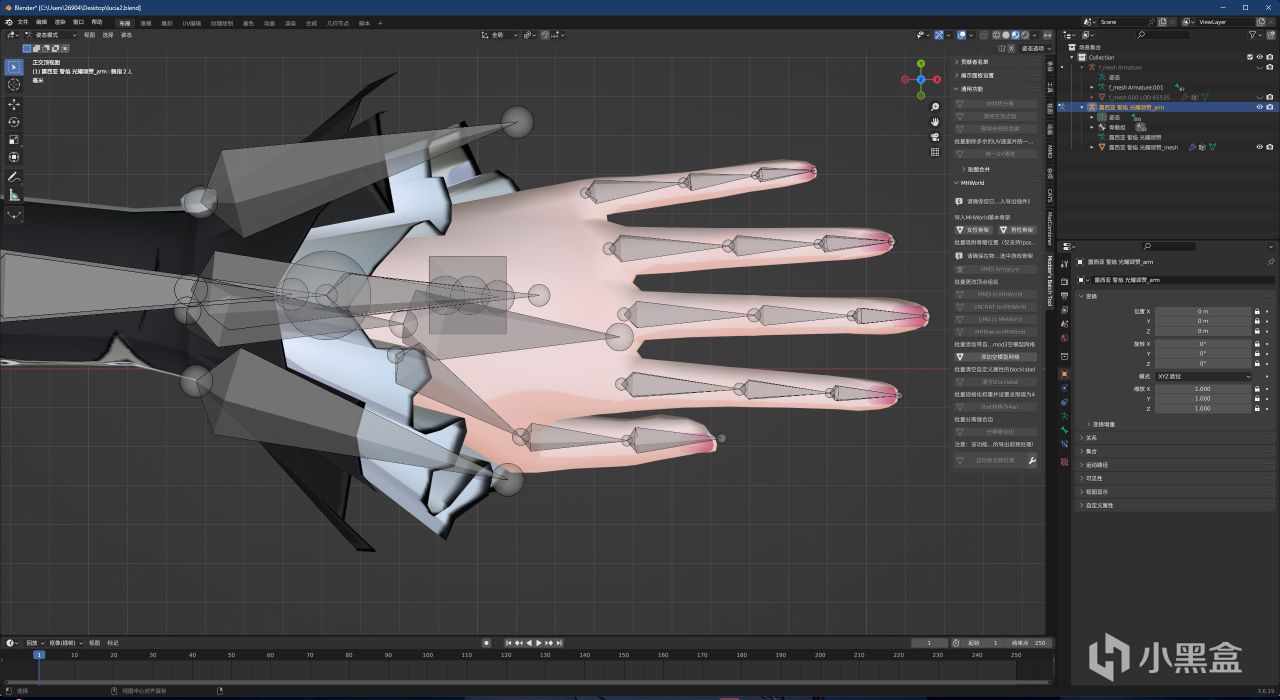Open the Object properties tab icon

1064,373
